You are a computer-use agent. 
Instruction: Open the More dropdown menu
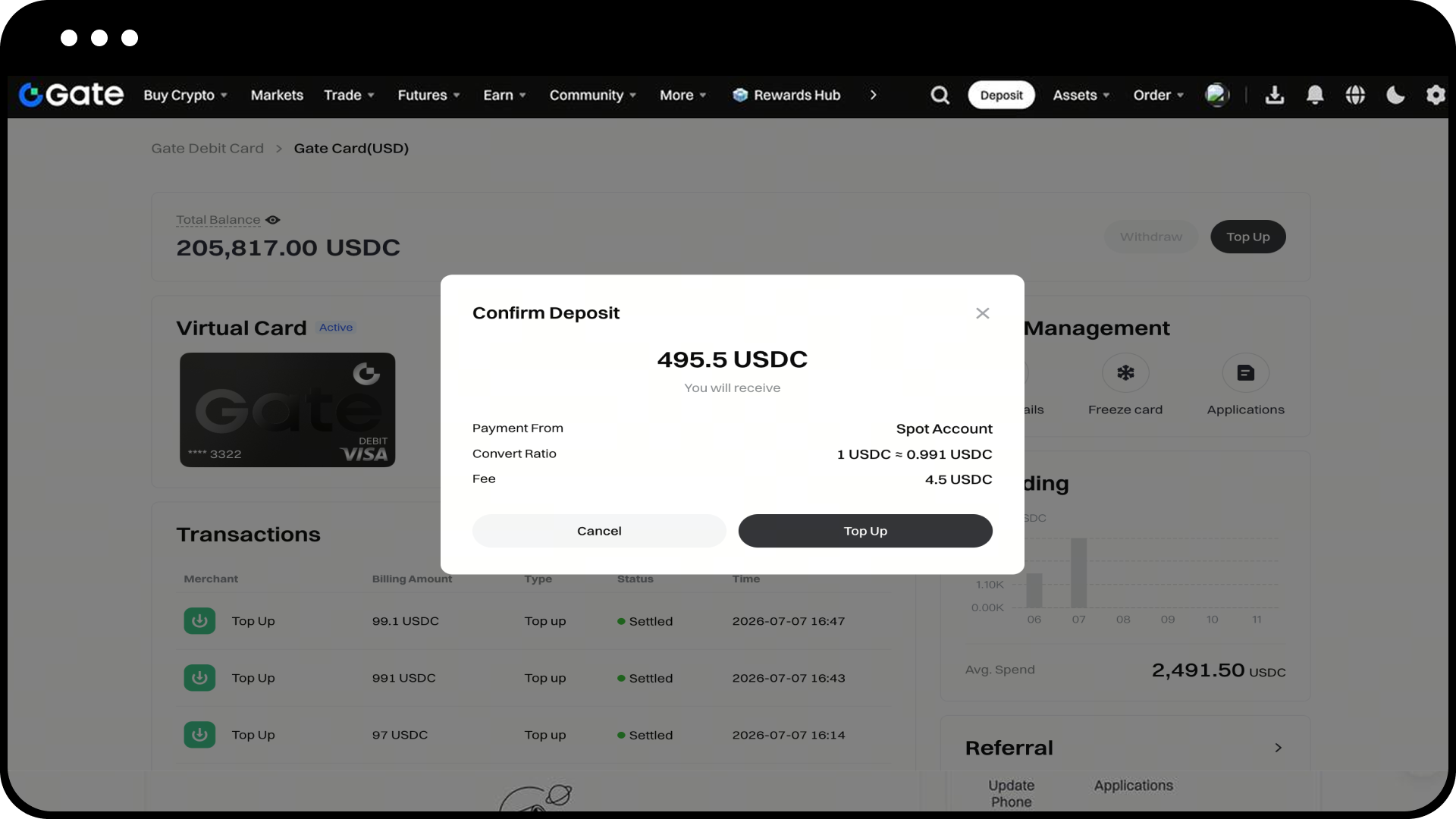[x=682, y=95]
